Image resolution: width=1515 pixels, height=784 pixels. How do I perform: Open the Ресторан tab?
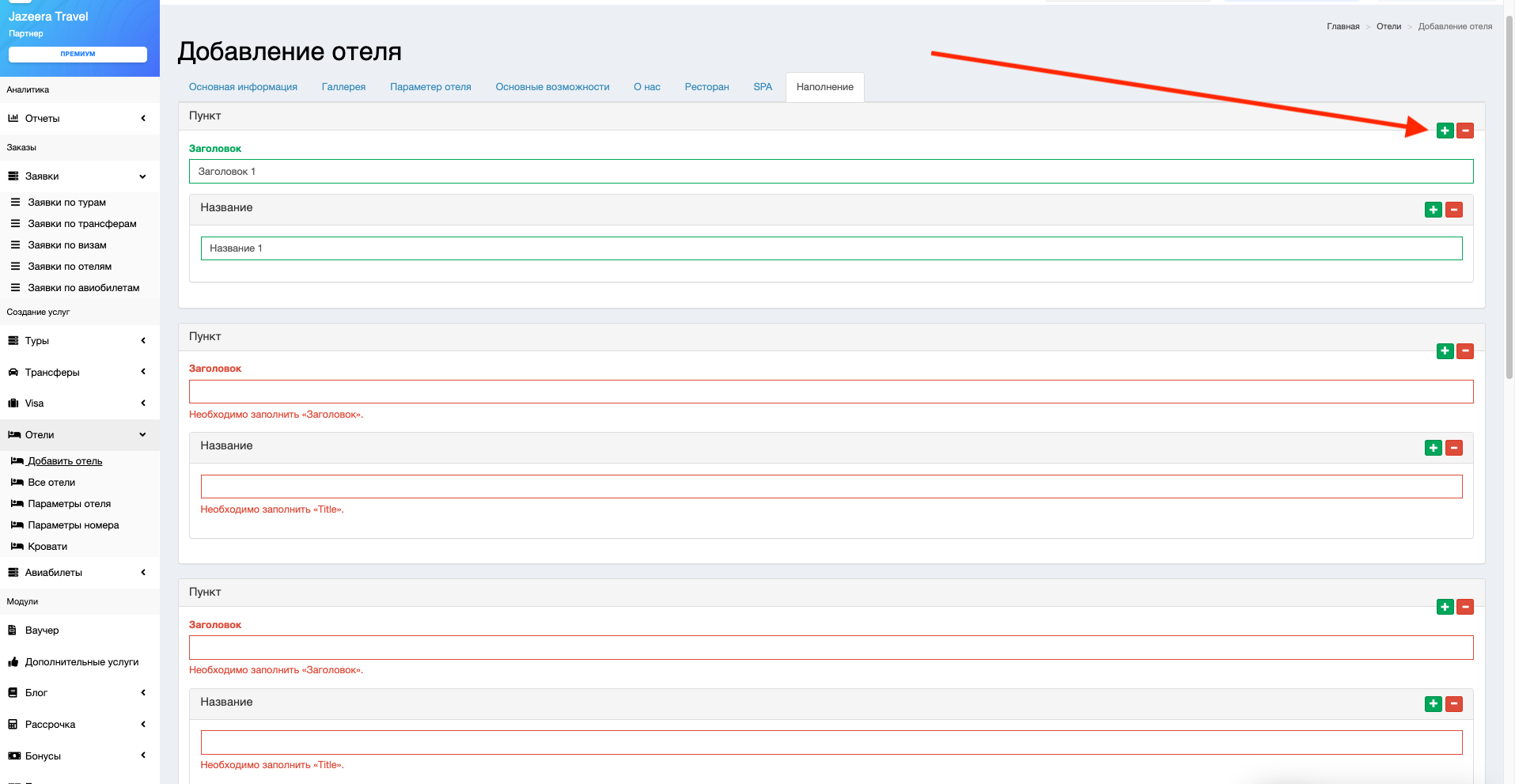point(706,87)
